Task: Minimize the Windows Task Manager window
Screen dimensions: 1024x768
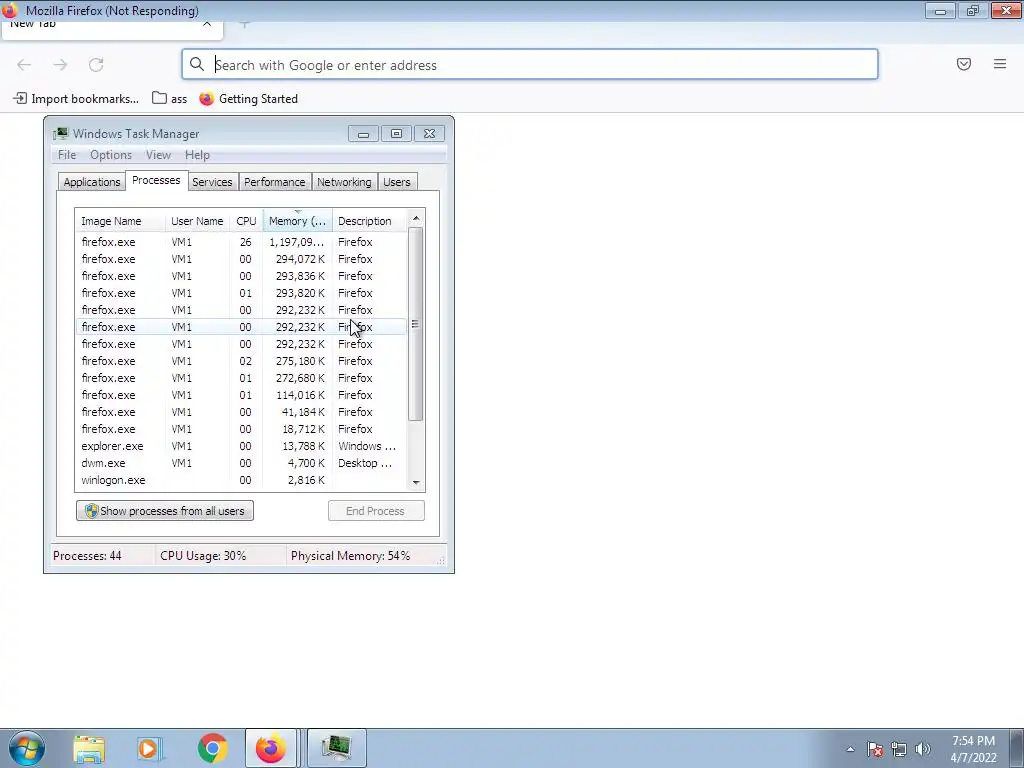Action: 364,134
